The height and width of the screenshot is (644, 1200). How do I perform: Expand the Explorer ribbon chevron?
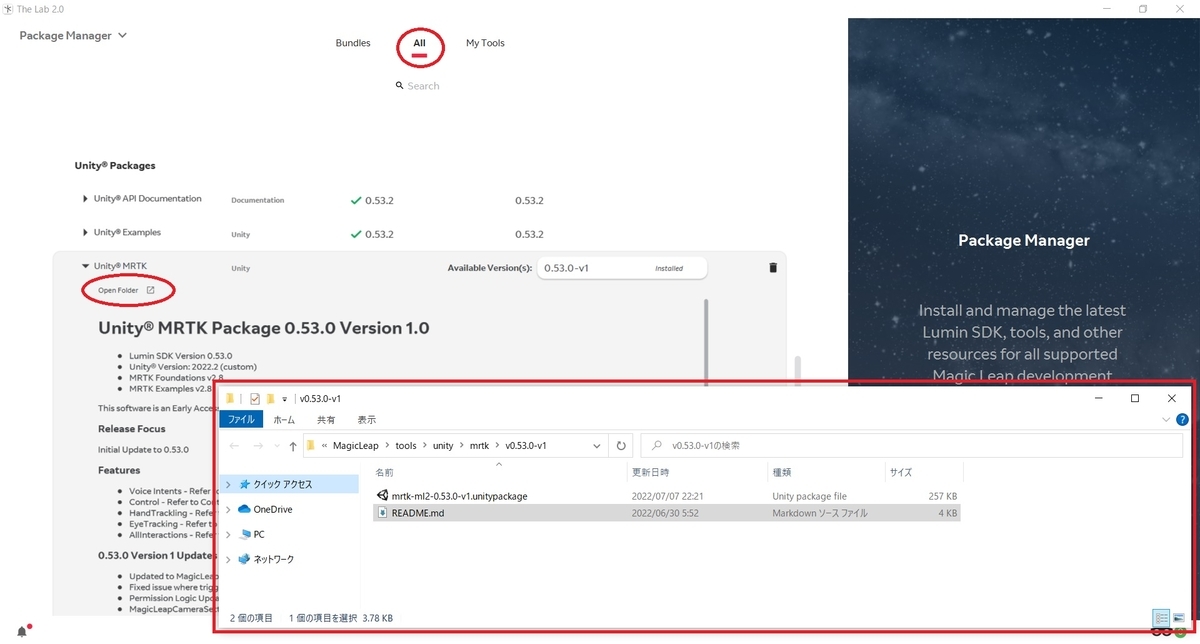[x=1166, y=420]
